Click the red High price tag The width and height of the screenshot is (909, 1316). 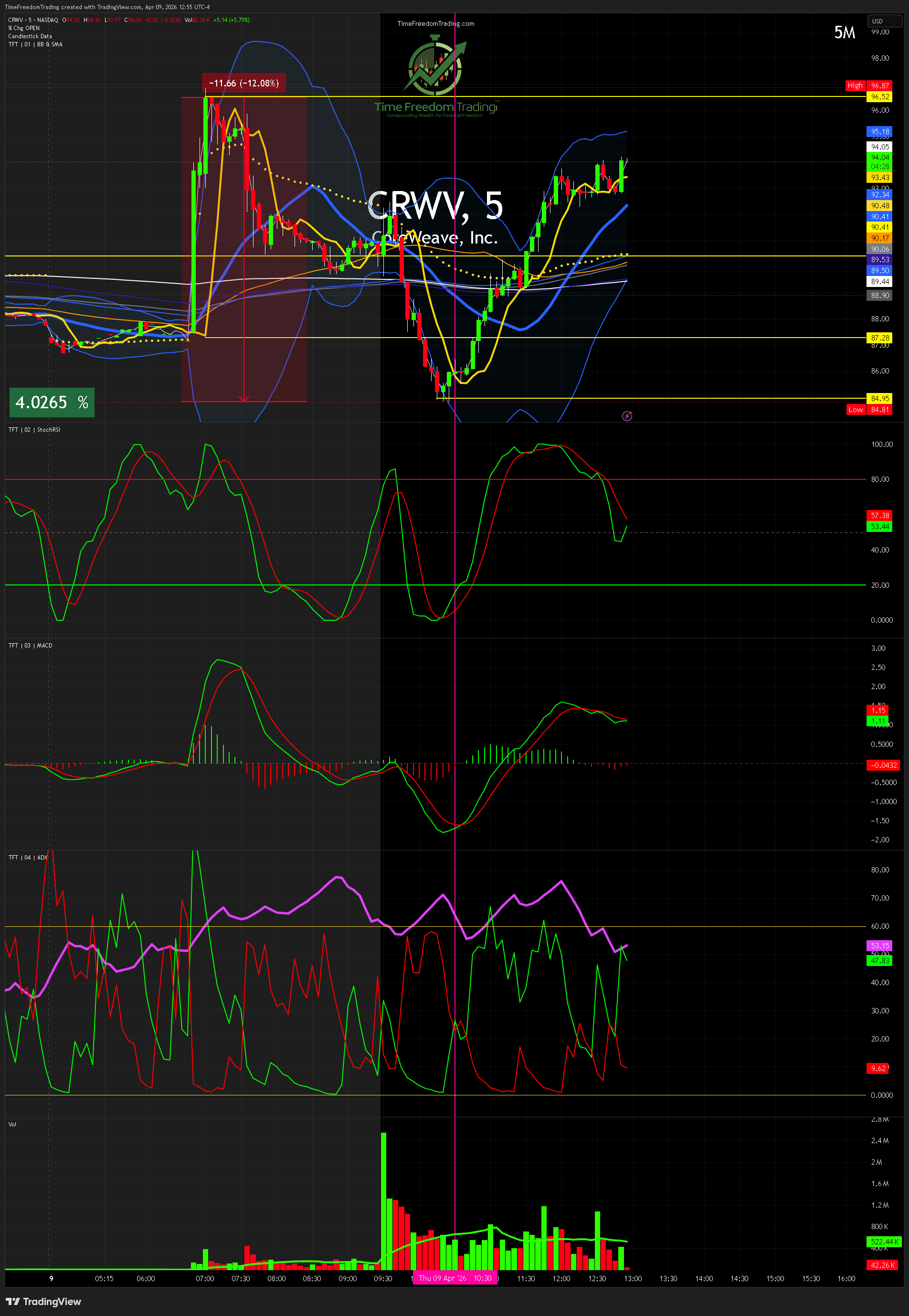[854, 85]
